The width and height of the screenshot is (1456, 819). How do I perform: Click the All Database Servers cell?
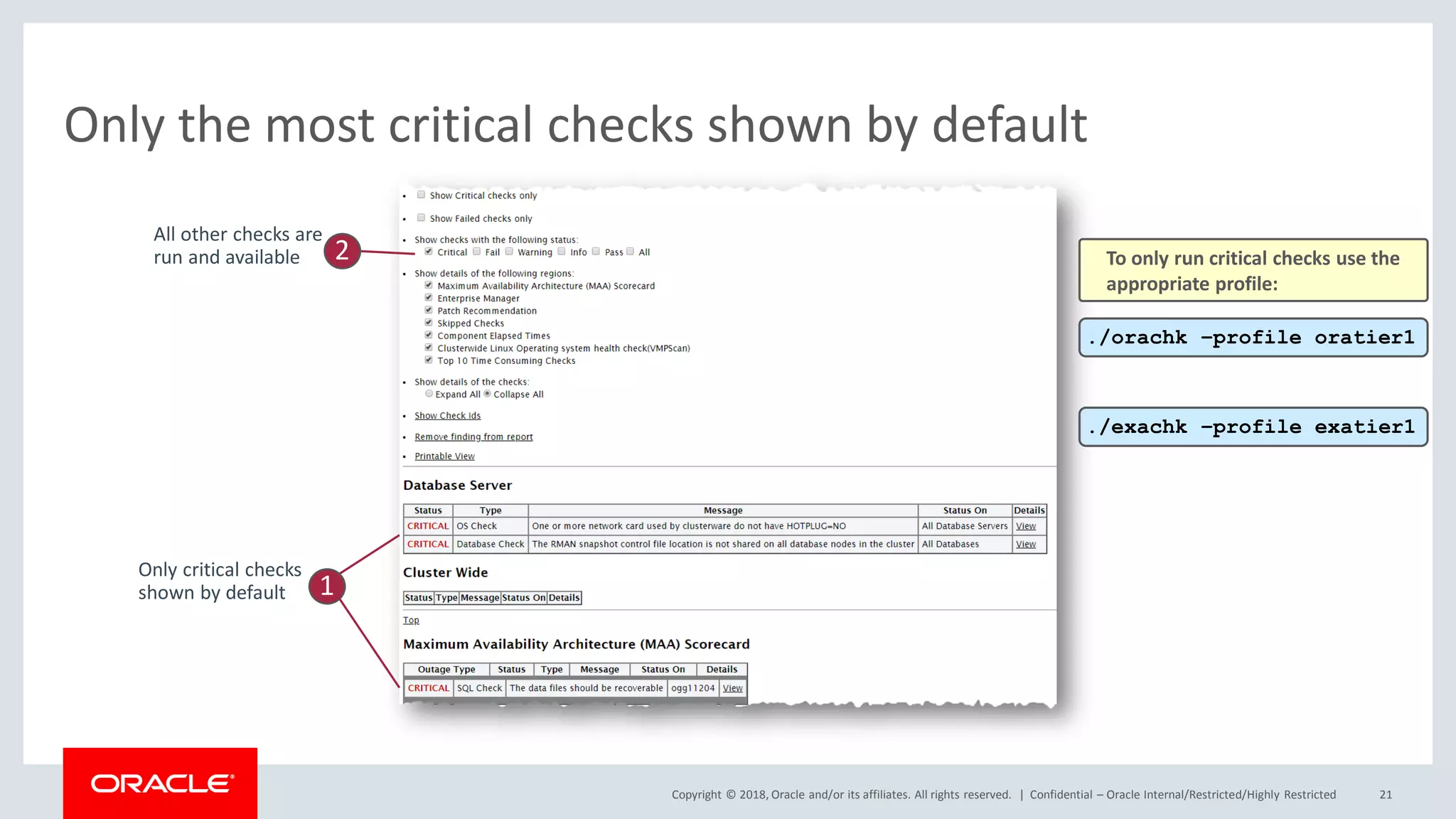click(x=965, y=526)
